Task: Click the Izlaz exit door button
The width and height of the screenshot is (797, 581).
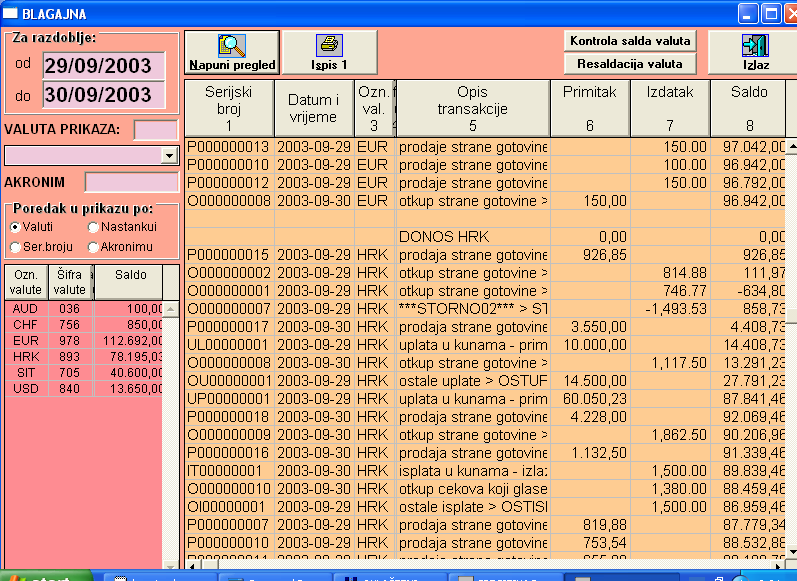Action: coord(752,52)
